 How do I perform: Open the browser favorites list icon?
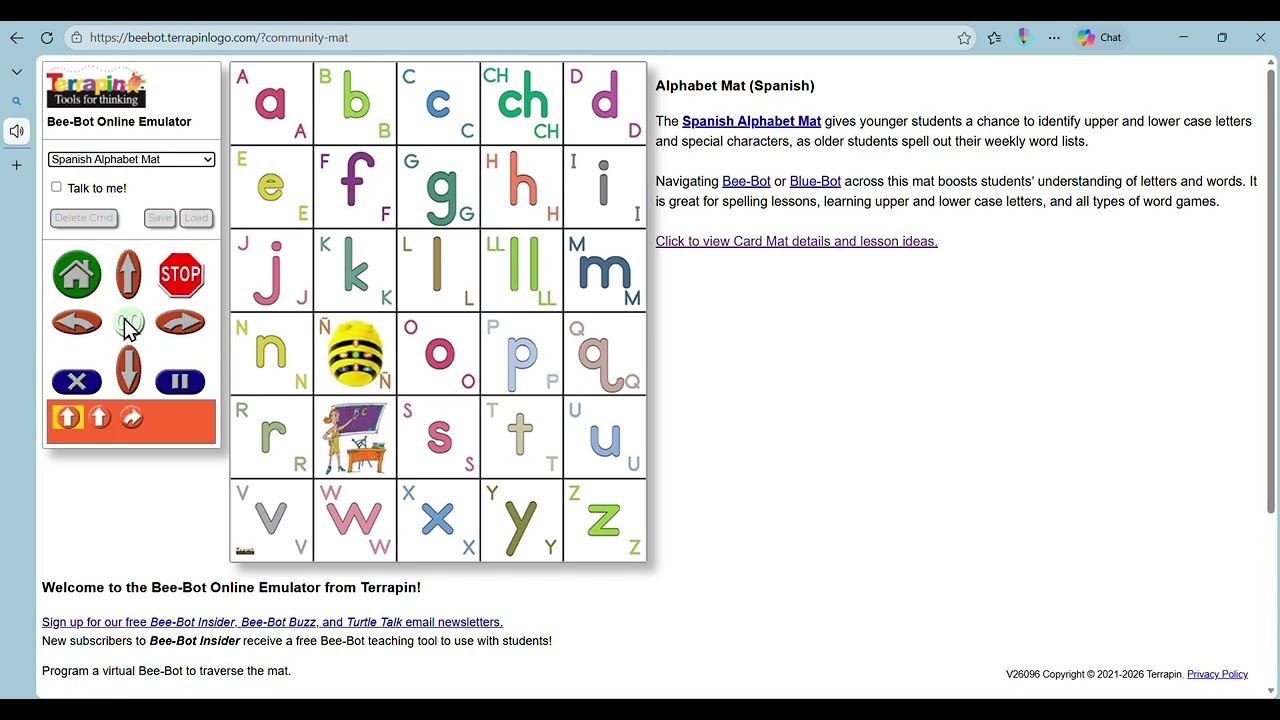[x=994, y=38]
